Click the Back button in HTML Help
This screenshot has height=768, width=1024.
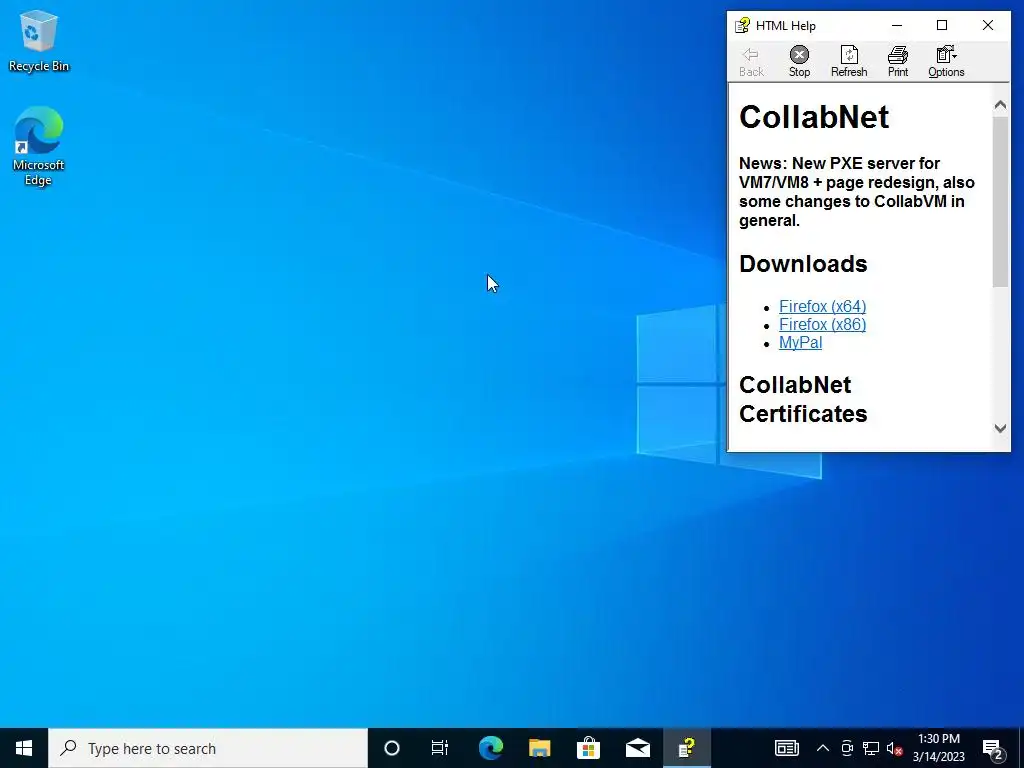point(751,62)
